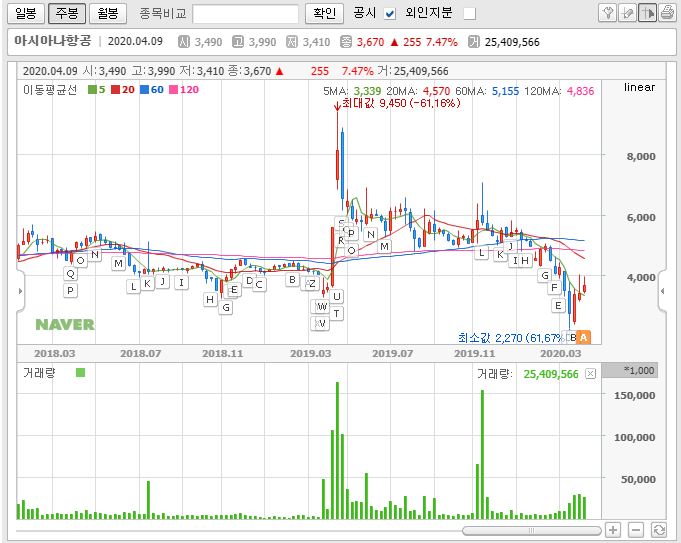
Task: Click the 고 high price icon
Action: tap(238, 42)
